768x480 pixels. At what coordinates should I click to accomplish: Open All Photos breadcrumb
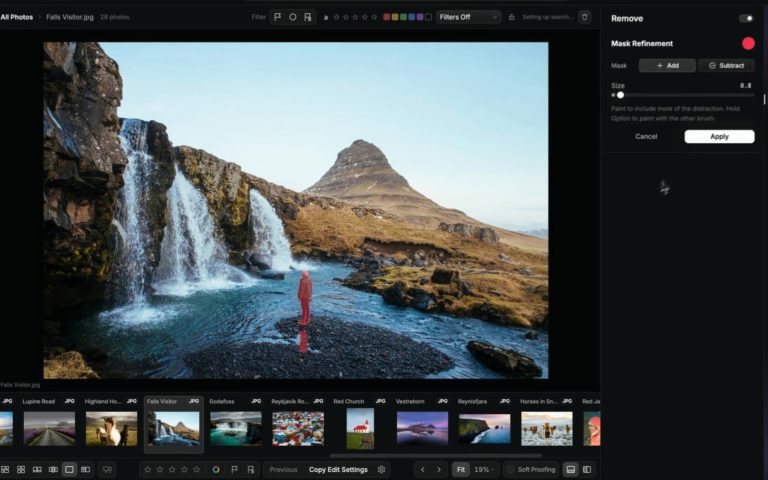tap(17, 17)
